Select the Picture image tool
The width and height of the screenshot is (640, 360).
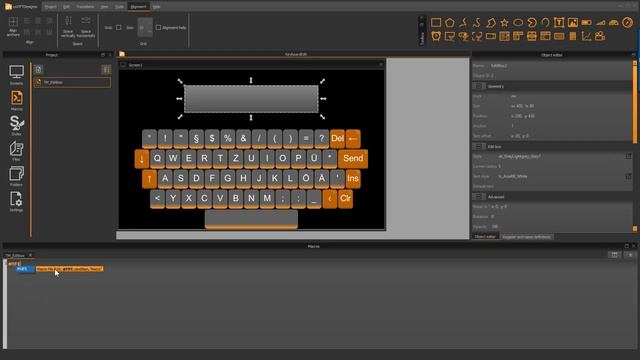573,22
